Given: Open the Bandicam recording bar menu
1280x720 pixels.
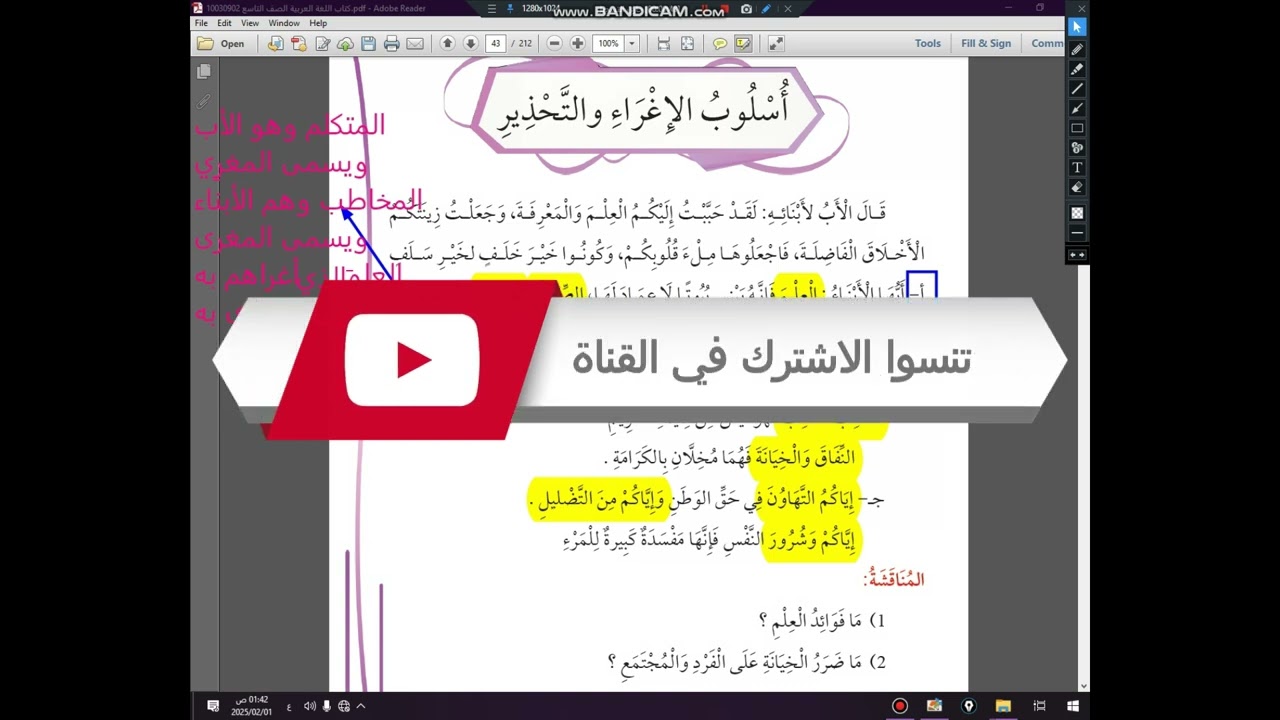Looking at the screenshot, I should pos(490,9).
